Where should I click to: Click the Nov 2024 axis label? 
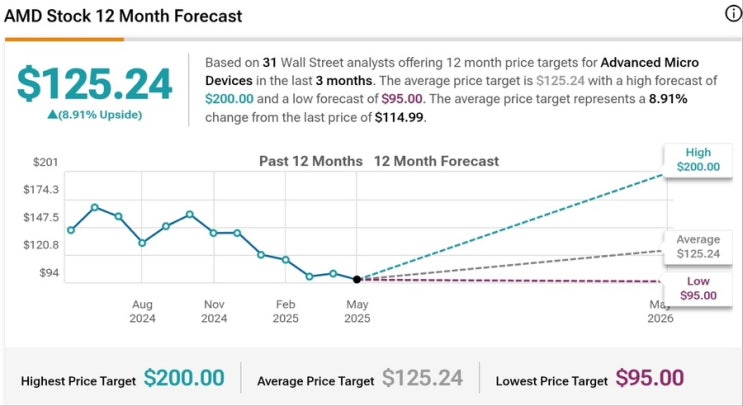[x=214, y=310]
